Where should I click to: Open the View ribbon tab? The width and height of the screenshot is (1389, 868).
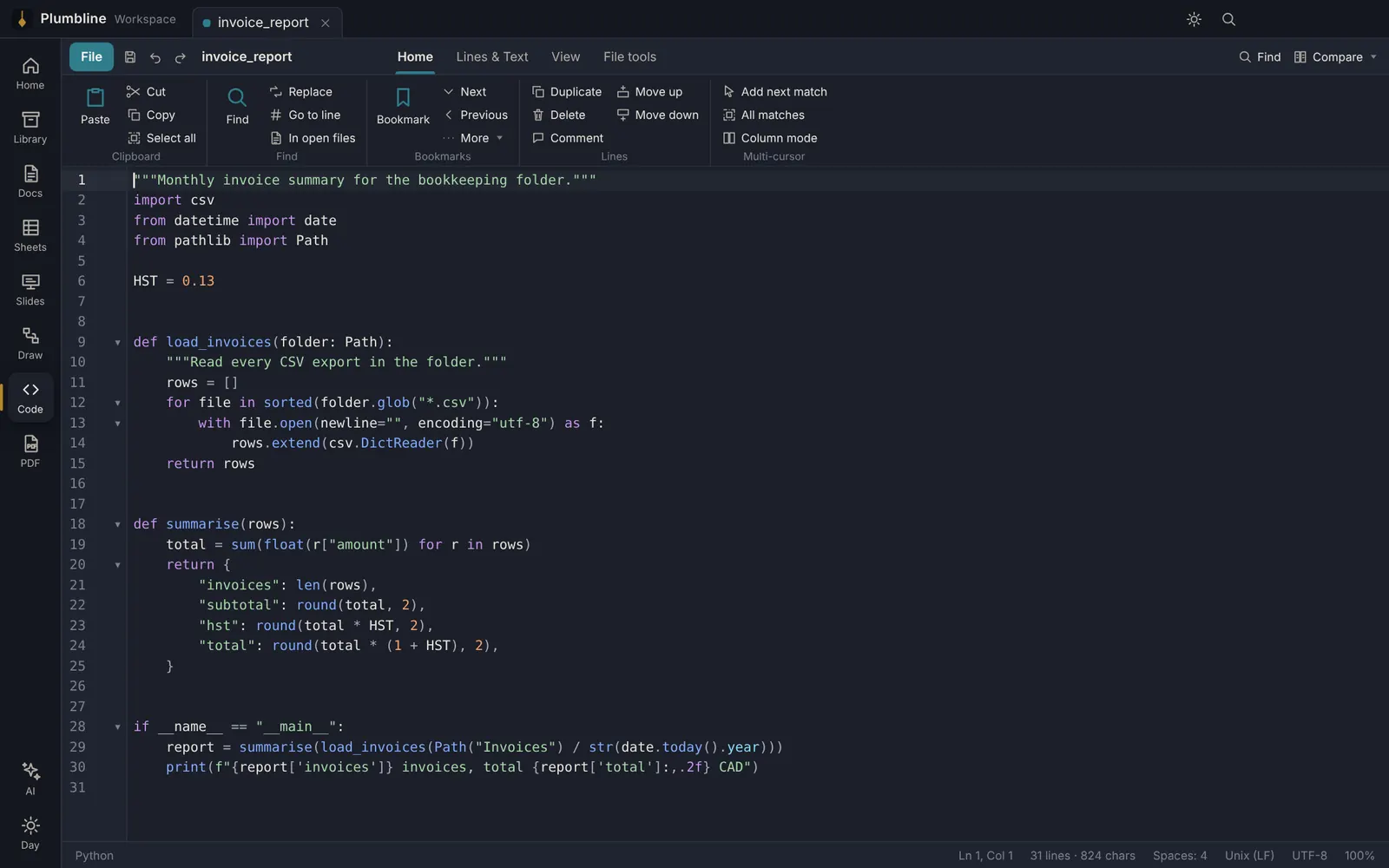[x=565, y=57]
